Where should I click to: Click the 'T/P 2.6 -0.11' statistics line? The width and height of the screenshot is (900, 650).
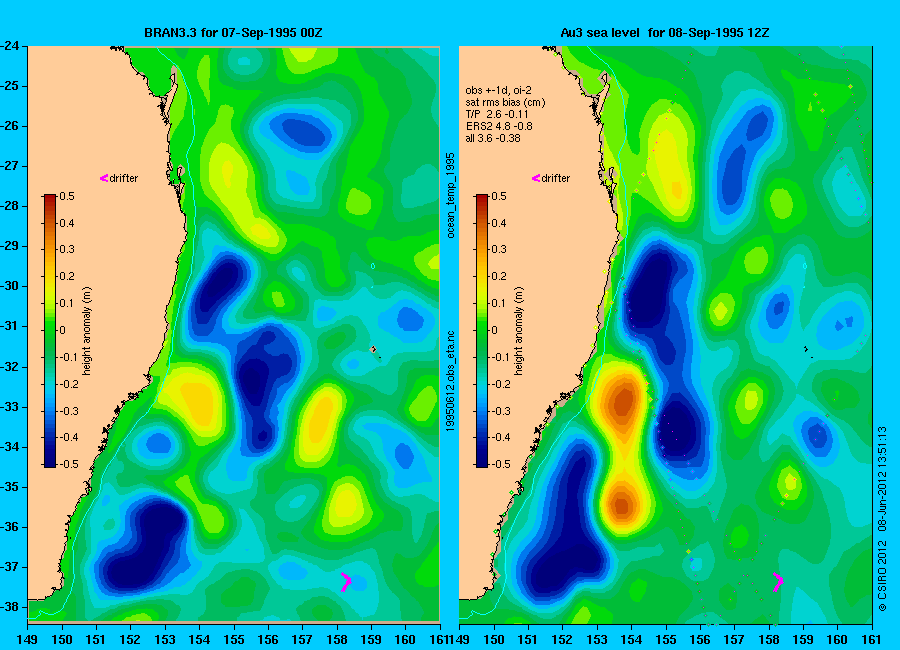point(497,114)
